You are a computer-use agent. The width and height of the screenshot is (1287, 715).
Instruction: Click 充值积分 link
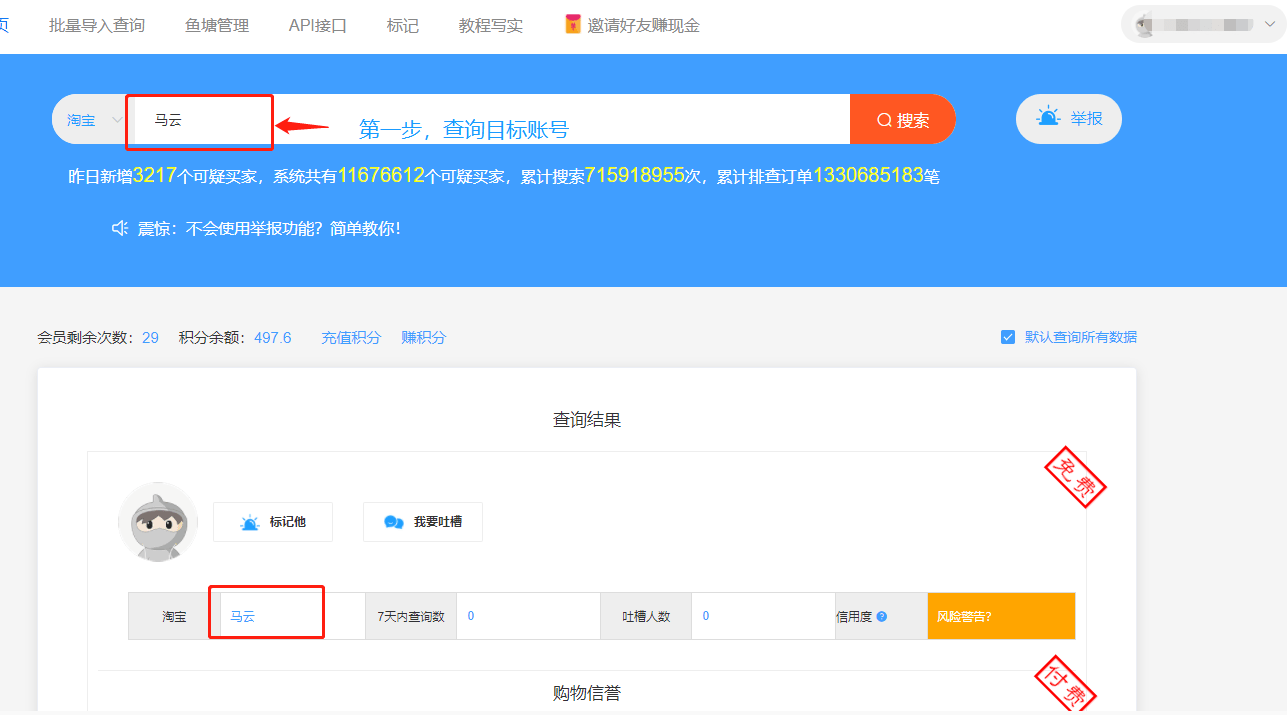(x=351, y=338)
